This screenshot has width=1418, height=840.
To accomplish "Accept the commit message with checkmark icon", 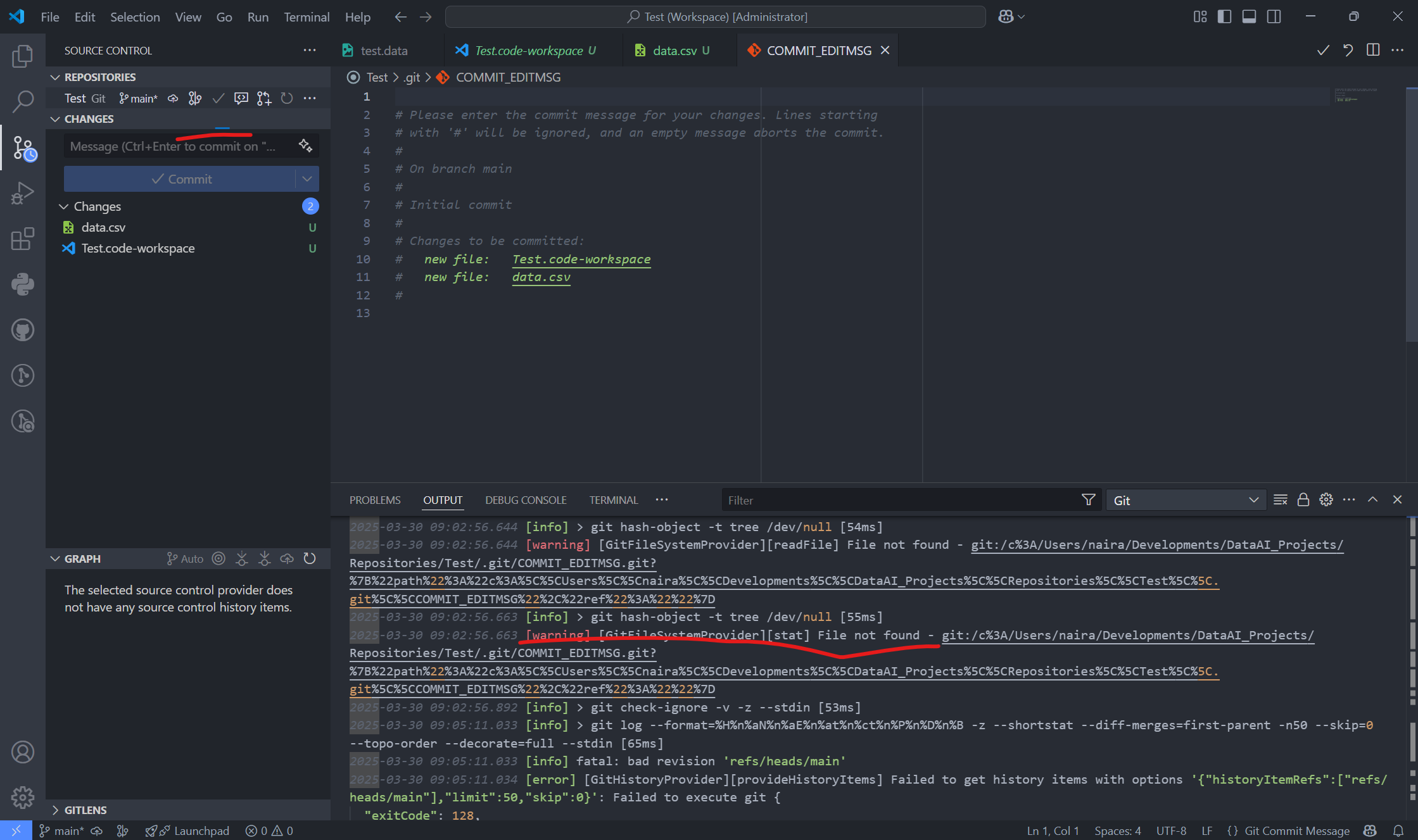I will [1323, 51].
